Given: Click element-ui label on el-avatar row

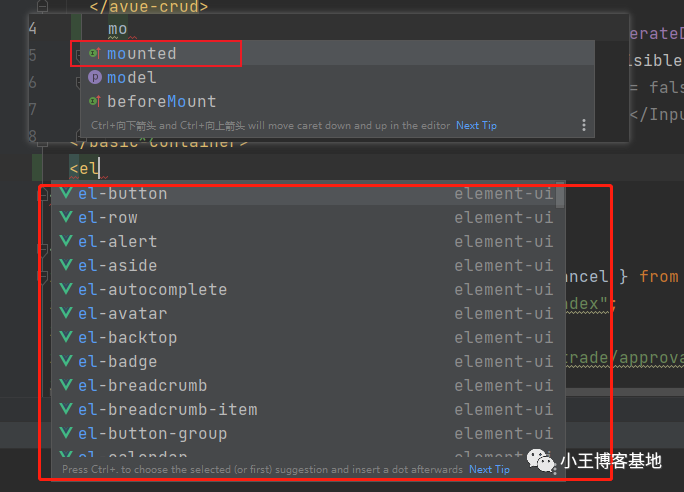Looking at the screenshot, I should tap(504, 314).
